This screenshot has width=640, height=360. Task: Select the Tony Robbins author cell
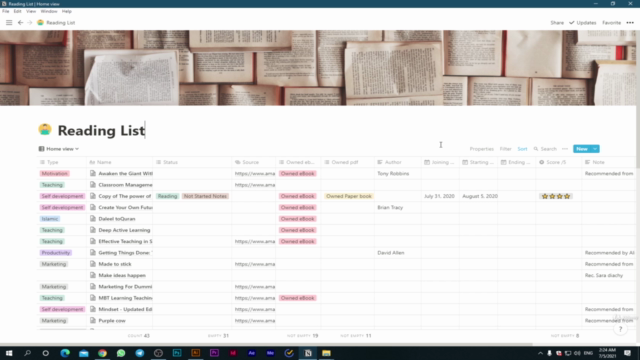click(398, 173)
